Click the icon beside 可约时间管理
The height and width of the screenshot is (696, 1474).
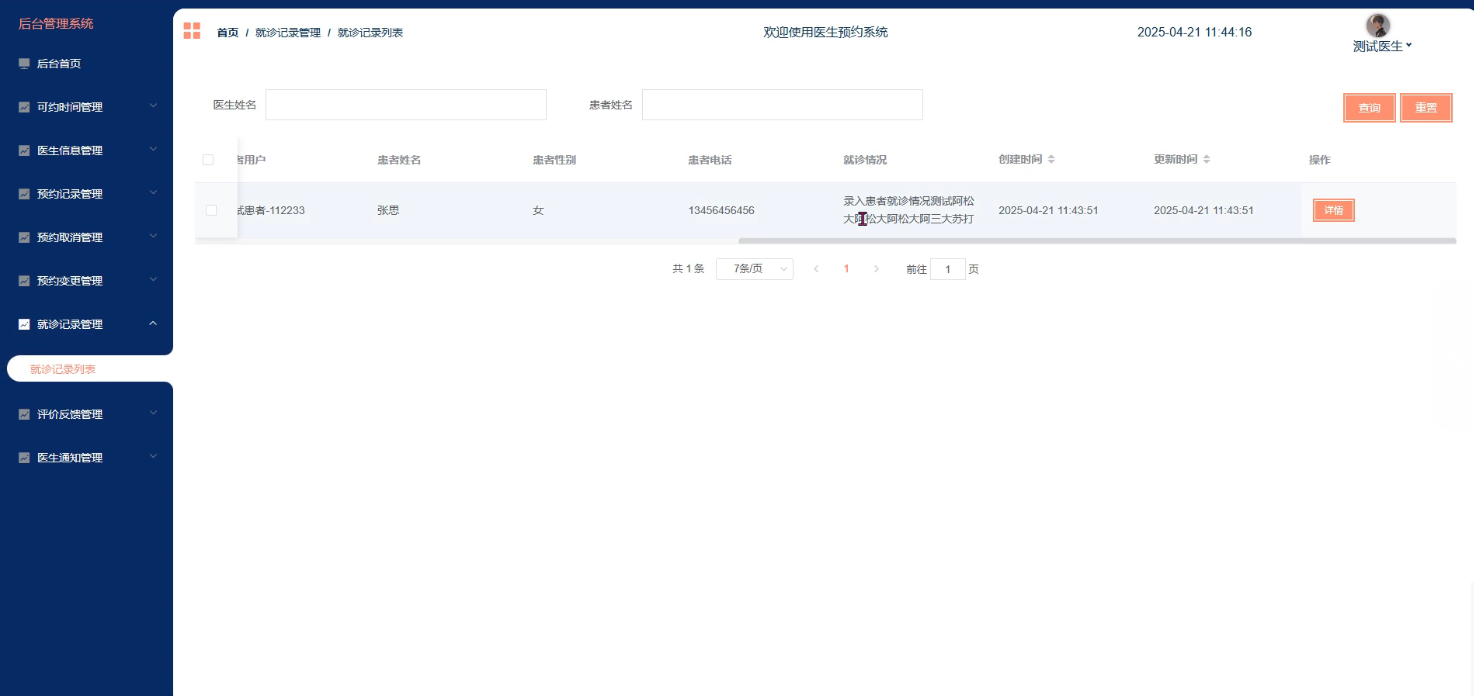24,107
